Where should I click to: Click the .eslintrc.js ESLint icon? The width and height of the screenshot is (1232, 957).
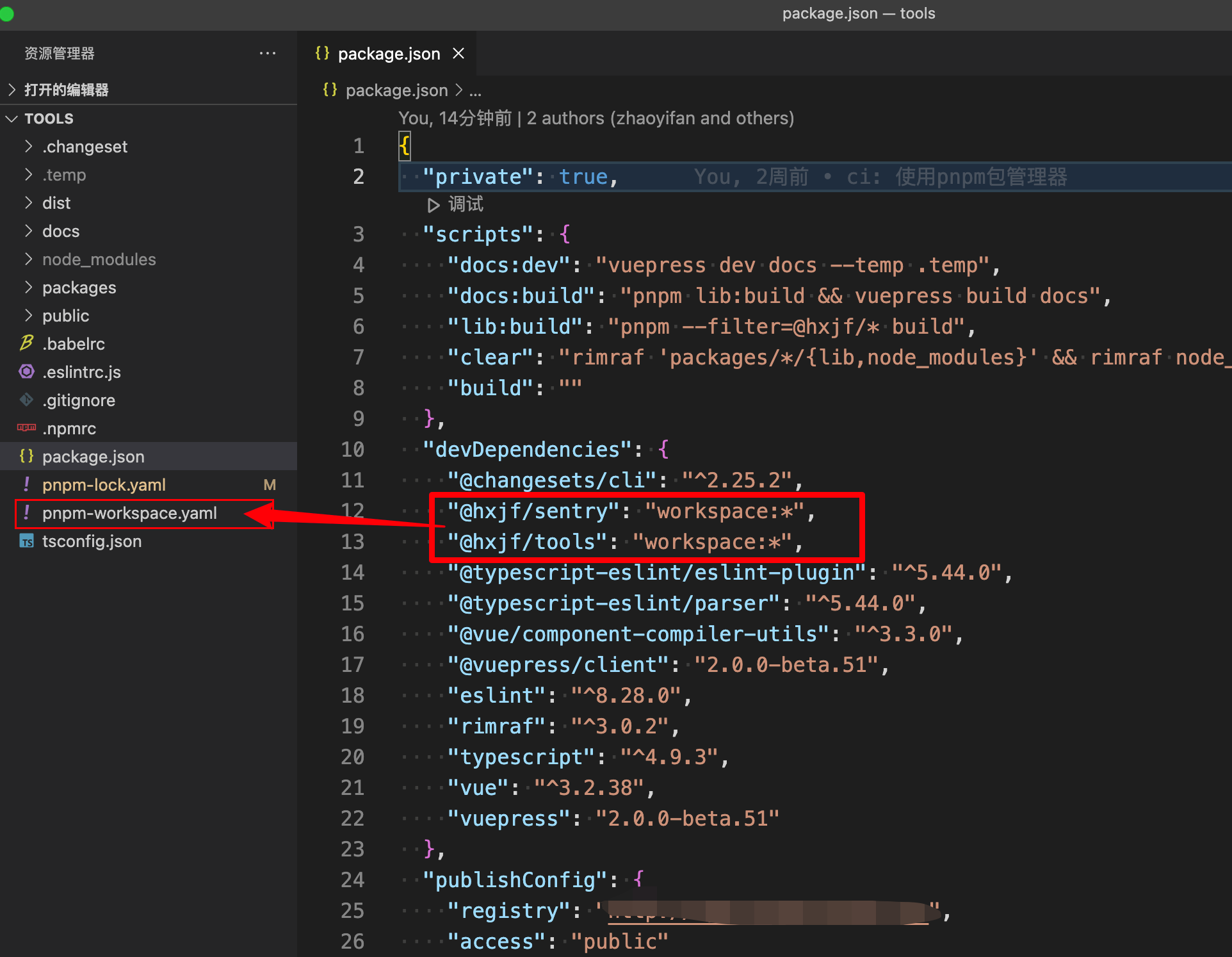pyautogui.click(x=26, y=372)
